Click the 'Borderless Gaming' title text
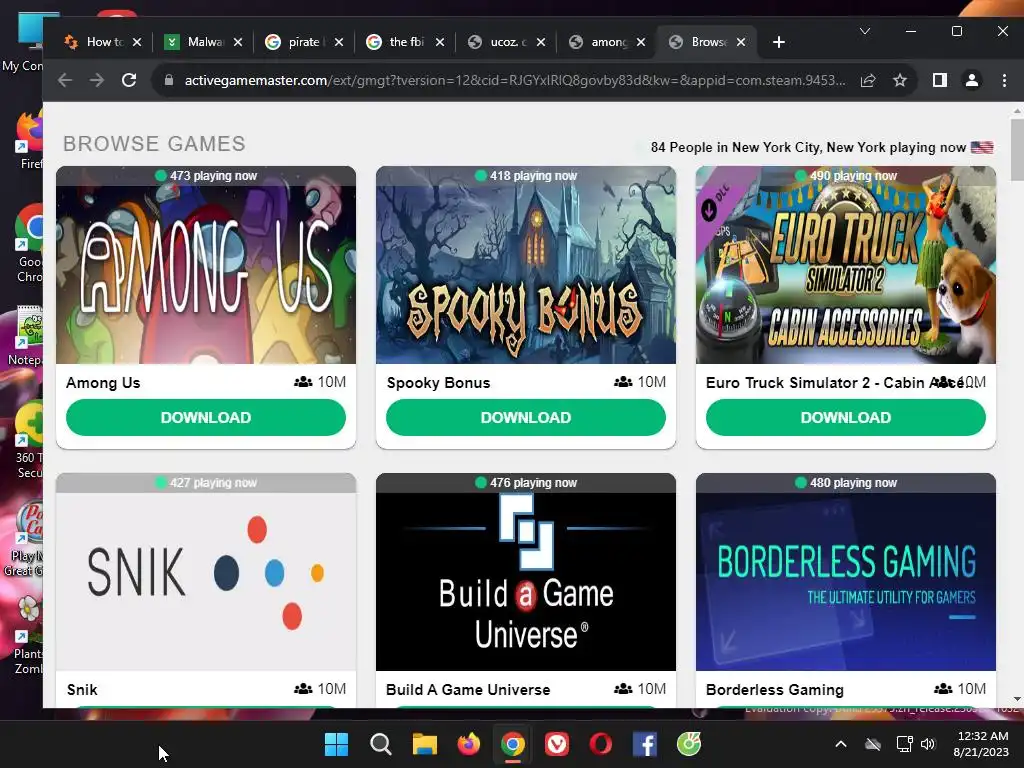The width and height of the screenshot is (1024, 768). pos(775,690)
